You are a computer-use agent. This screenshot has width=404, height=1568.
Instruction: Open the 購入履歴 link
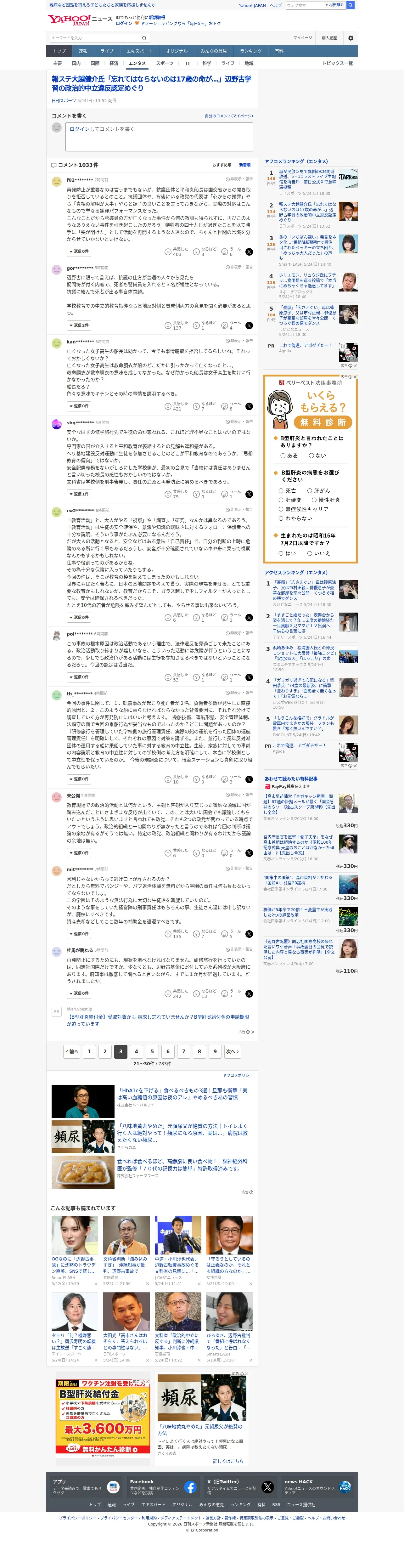(329, 38)
